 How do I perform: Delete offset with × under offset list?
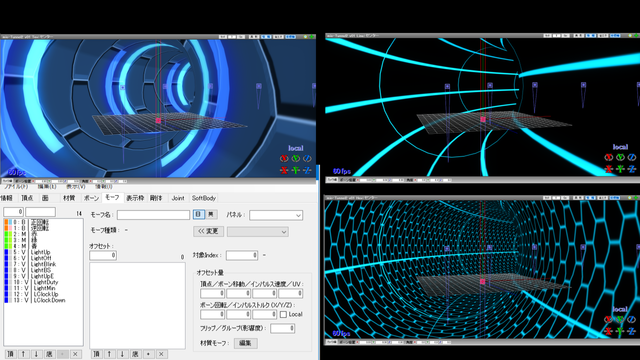[x=161, y=354]
